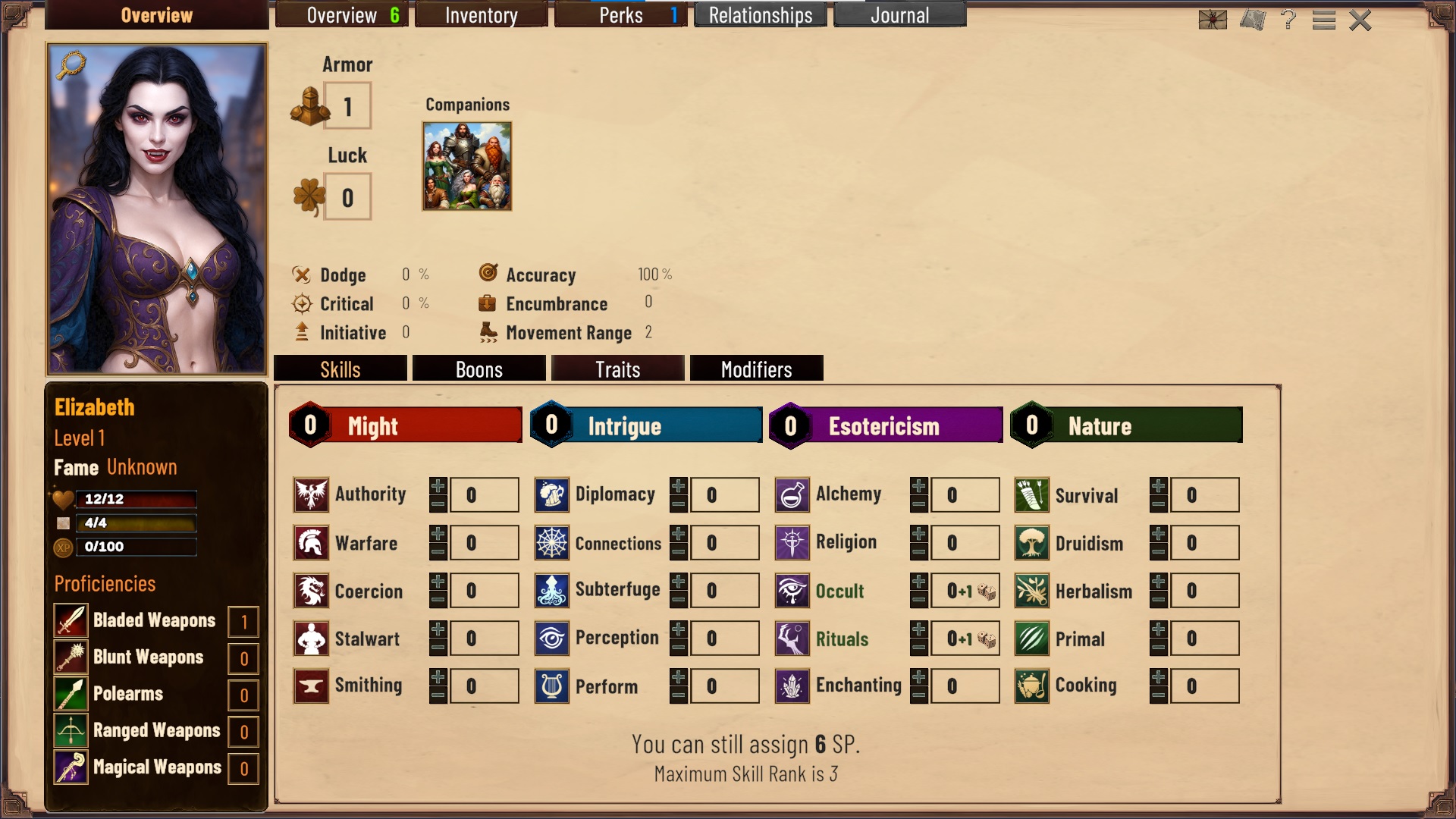Open the Traits tab
The height and width of the screenshot is (819, 1456).
click(x=618, y=369)
